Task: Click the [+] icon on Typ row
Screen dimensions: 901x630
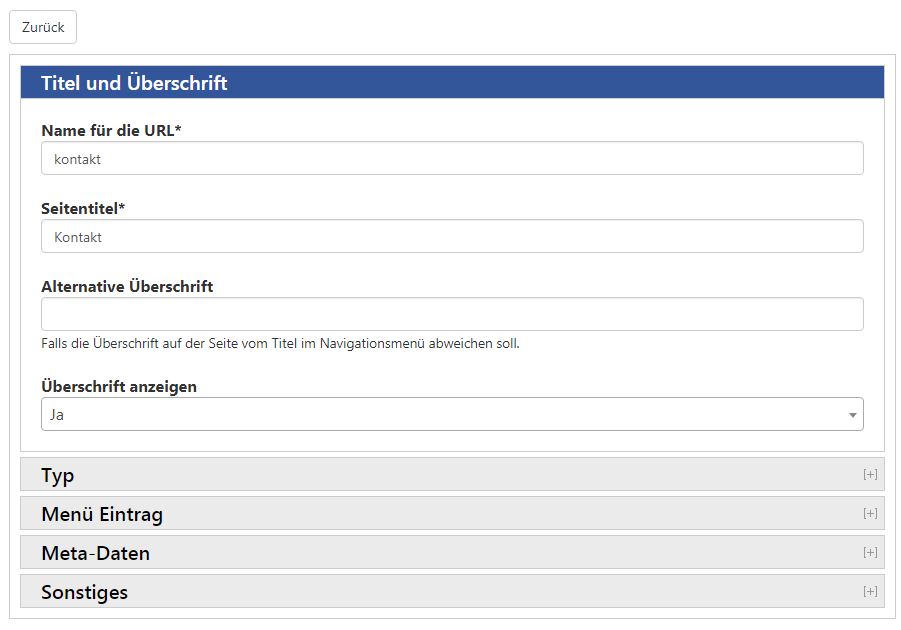Action: tap(870, 475)
